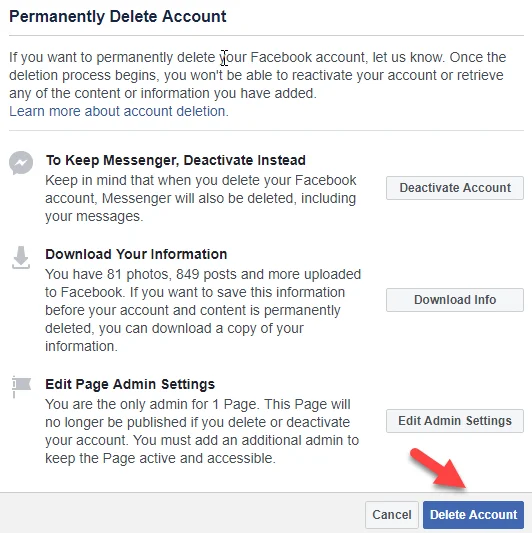Screen dimensions: 532x533
Task: Click the red arrow annotation
Action: [439, 469]
